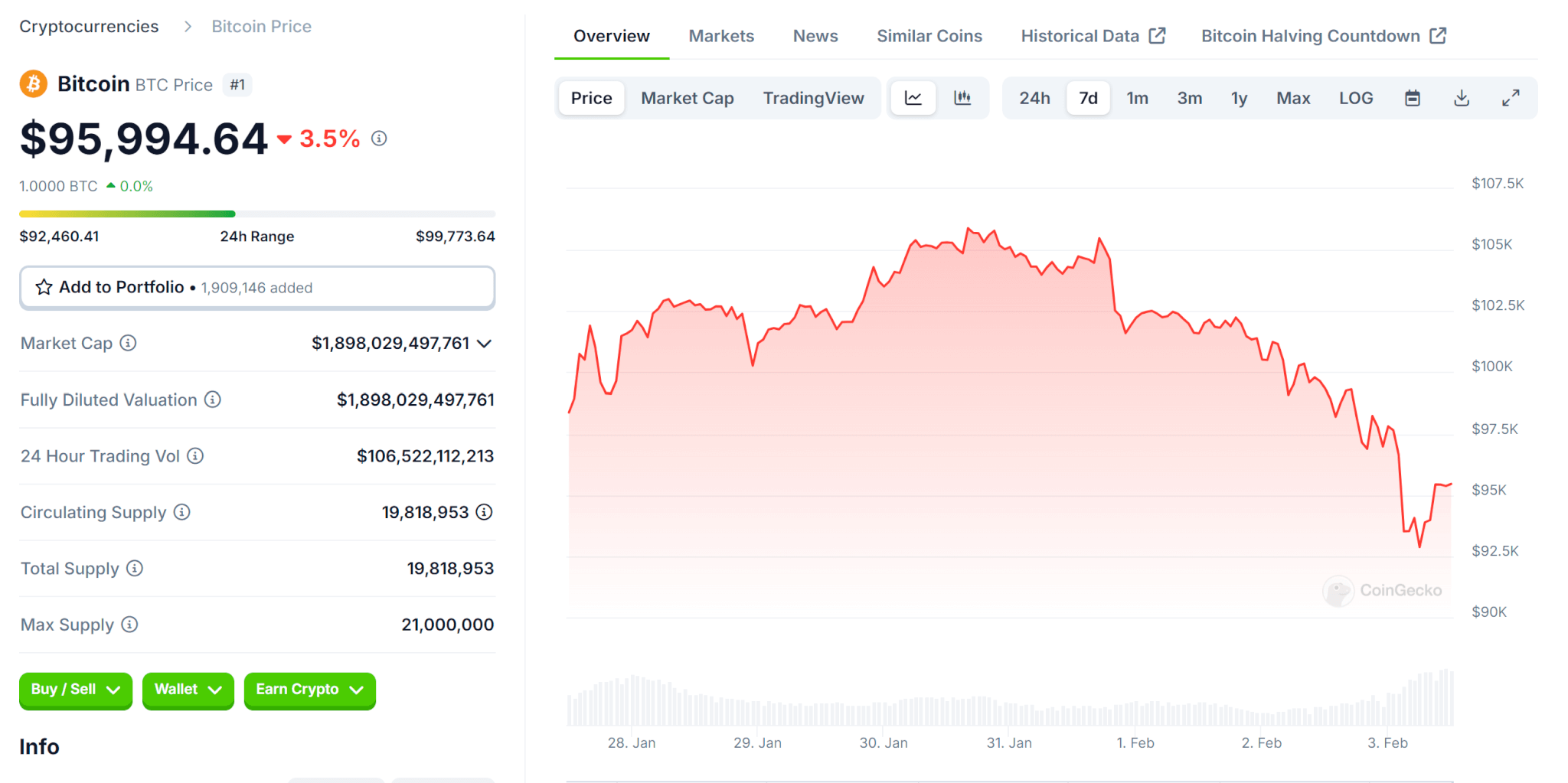Image resolution: width=1568 pixels, height=783 pixels.
Task: Expand chart to fullscreen
Action: (x=1511, y=98)
